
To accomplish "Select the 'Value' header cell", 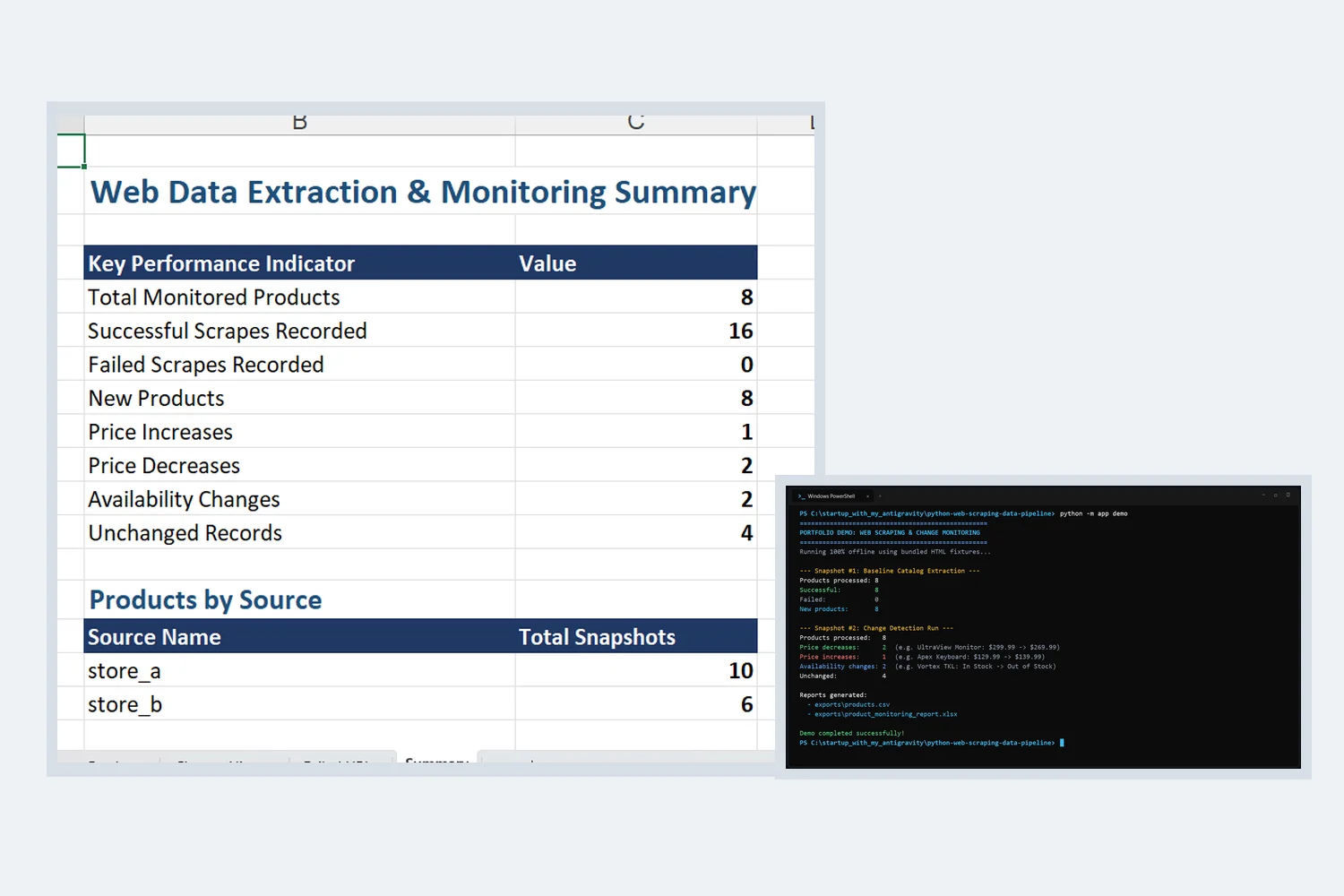I will coord(636,263).
